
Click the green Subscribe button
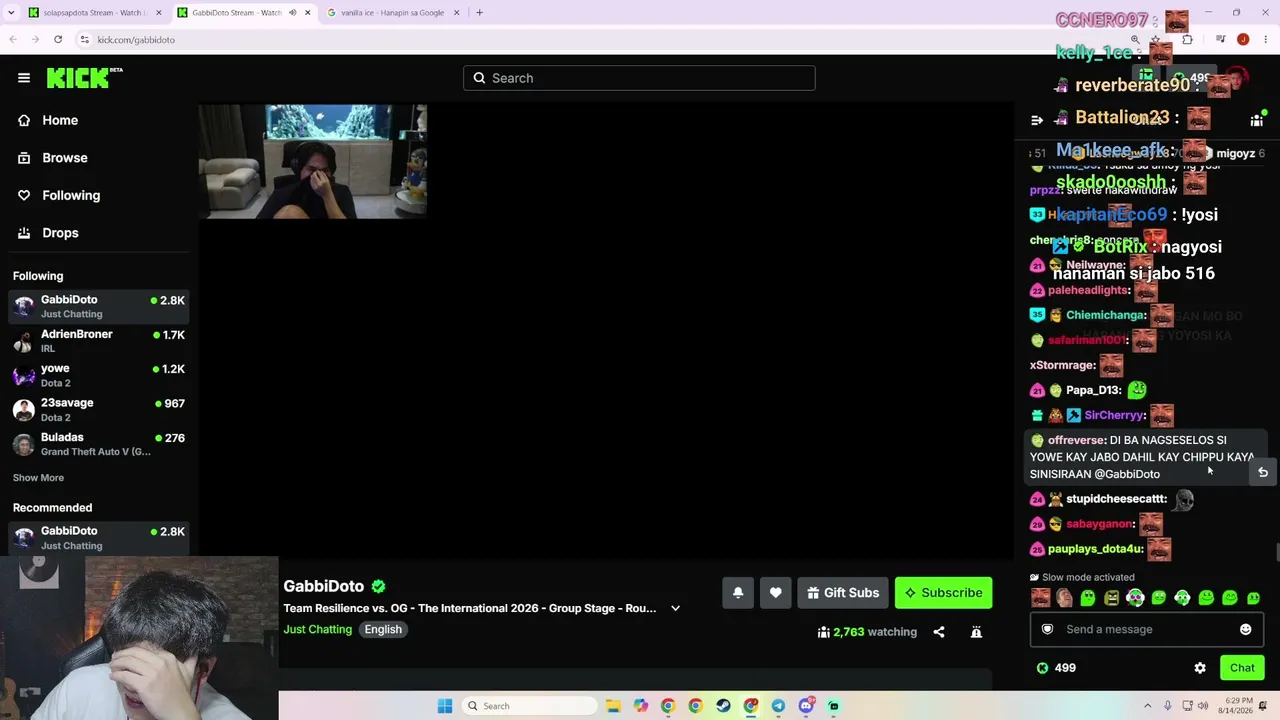[943, 593]
